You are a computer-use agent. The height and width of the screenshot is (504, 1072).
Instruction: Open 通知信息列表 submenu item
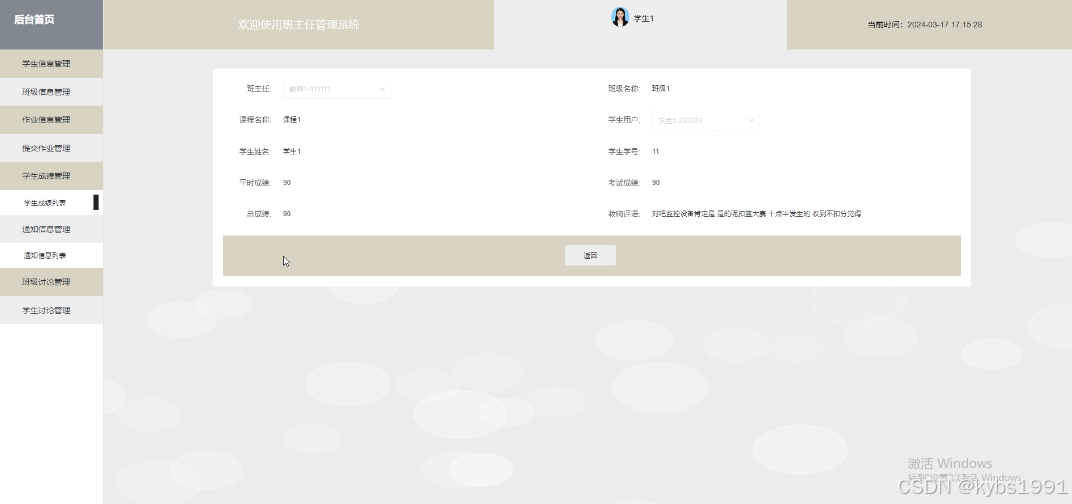[51, 255]
